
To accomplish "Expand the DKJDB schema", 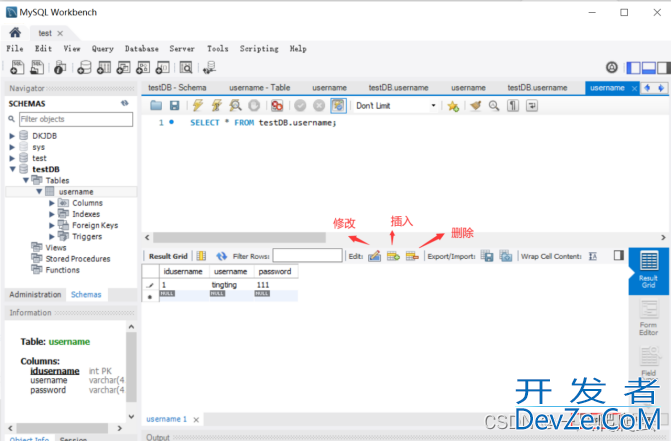I will 12,136.
